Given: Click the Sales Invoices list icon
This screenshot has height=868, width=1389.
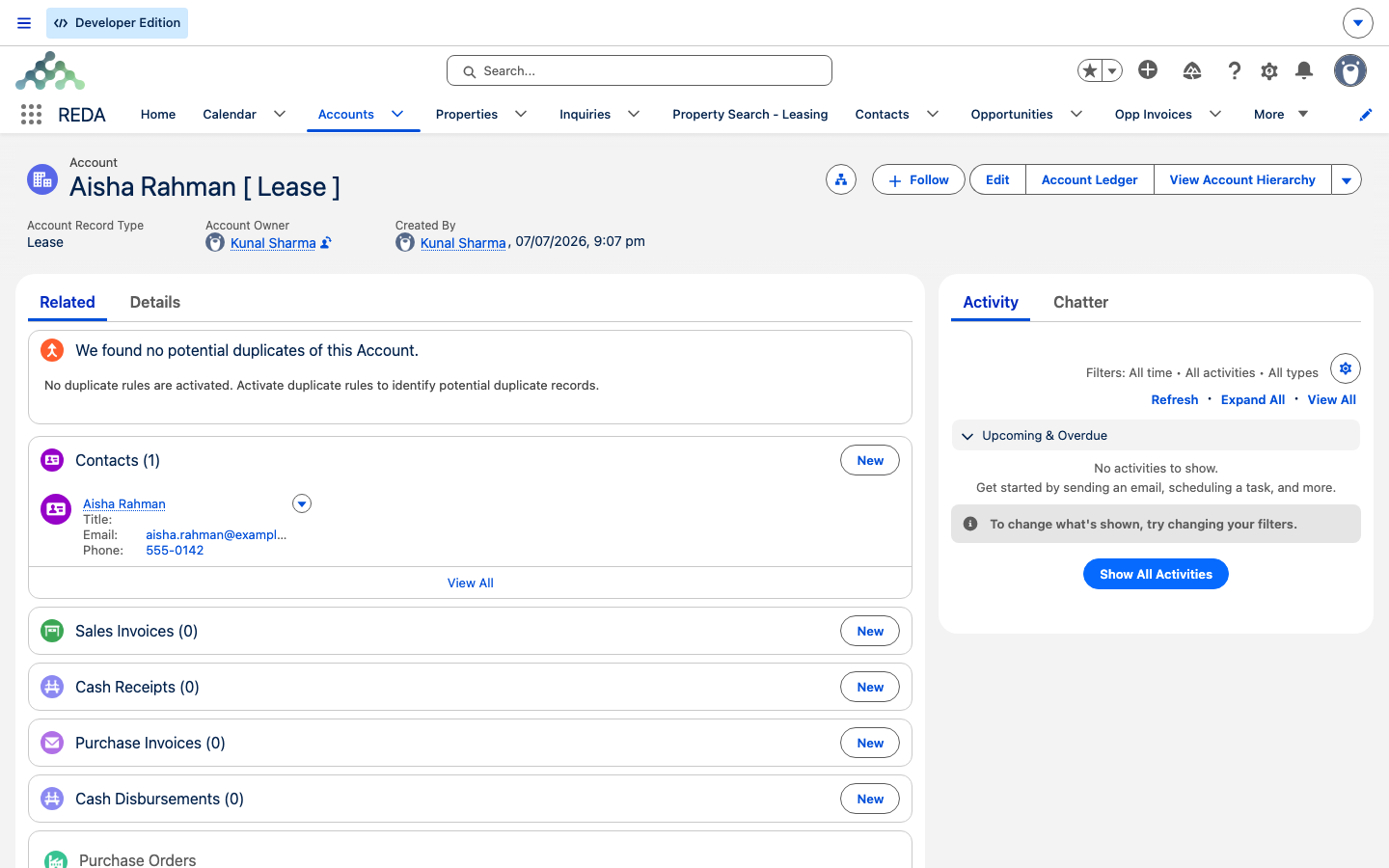Looking at the screenshot, I should (x=52, y=631).
